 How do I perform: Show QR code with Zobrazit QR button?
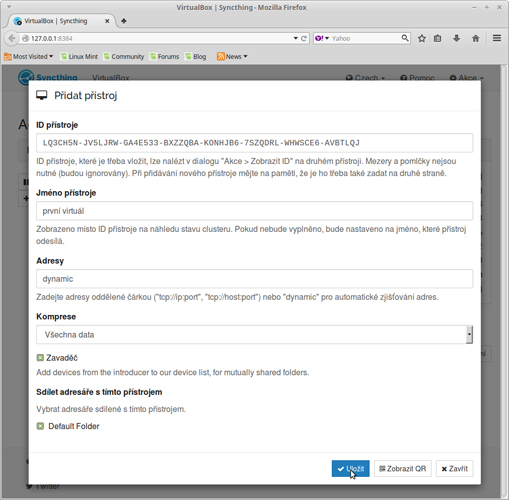click(403, 469)
